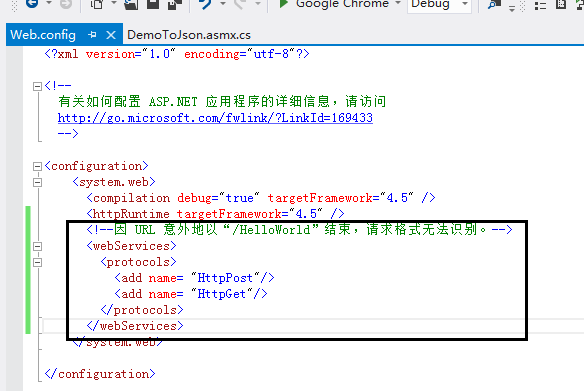Viewport: 584px width, 391px height.
Task: Collapse the XML comment block outline
Action: [x=37, y=86]
